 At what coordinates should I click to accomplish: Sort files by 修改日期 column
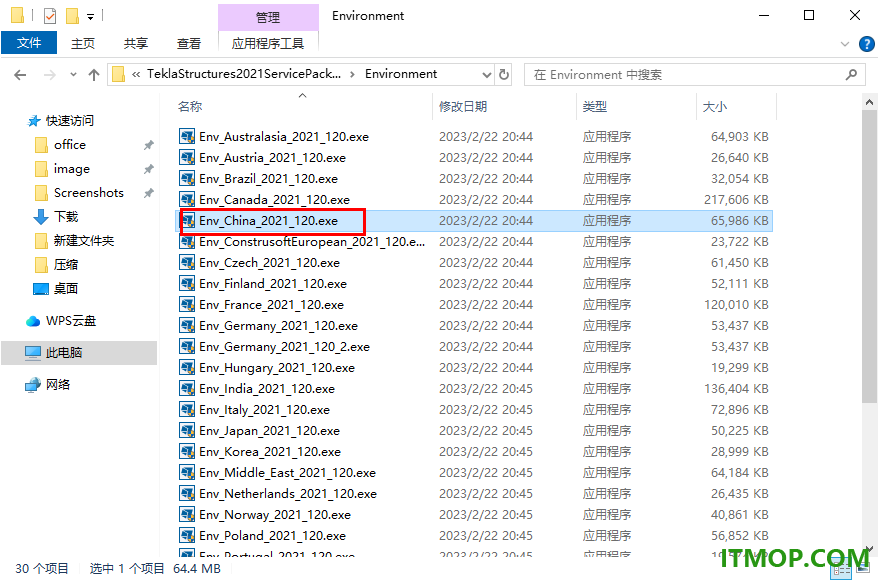(x=503, y=107)
